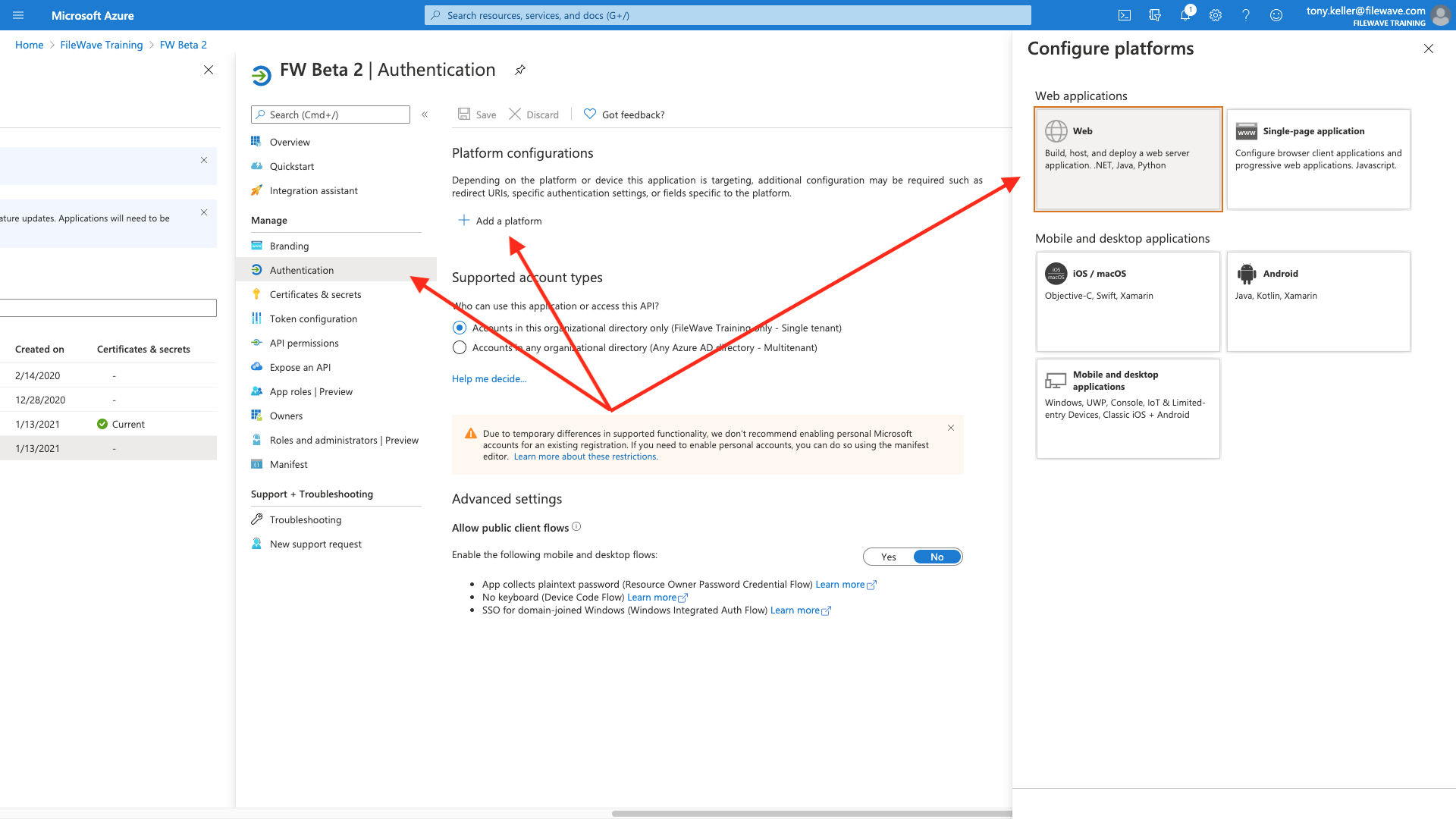Click the Help me decide... link

click(489, 378)
